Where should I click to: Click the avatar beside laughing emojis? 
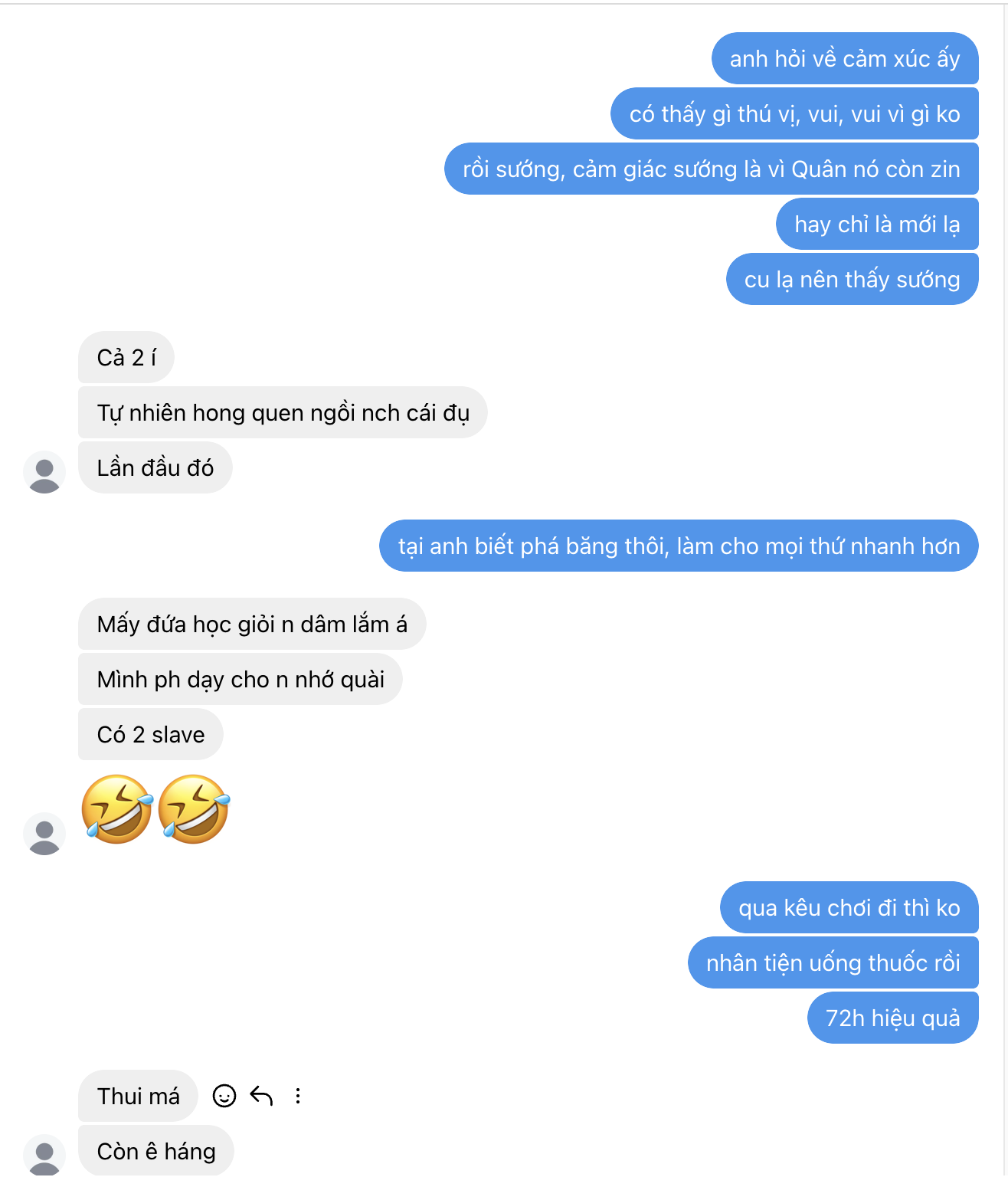44,834
